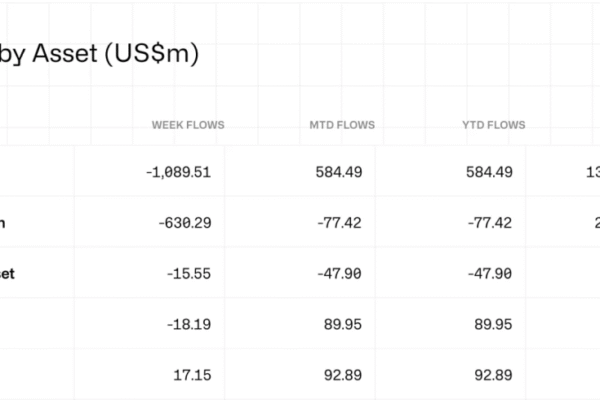This screenshot has width=600, height=400.
Task: Click 92.89 in the MTD FLOWS column
Action: tap(343, 373)
